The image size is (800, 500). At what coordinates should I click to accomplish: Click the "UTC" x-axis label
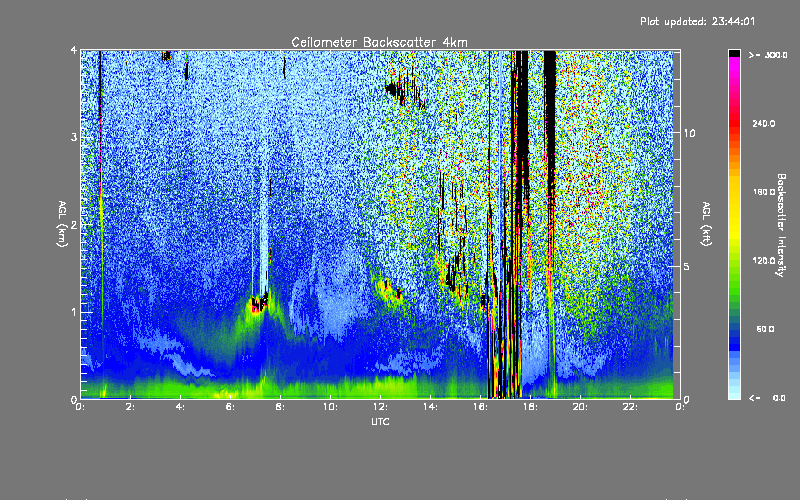coord(380,421)
